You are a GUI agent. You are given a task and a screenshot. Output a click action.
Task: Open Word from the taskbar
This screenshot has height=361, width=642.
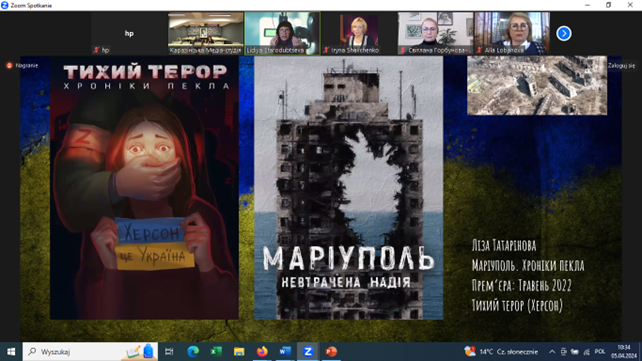coord(285,351)
